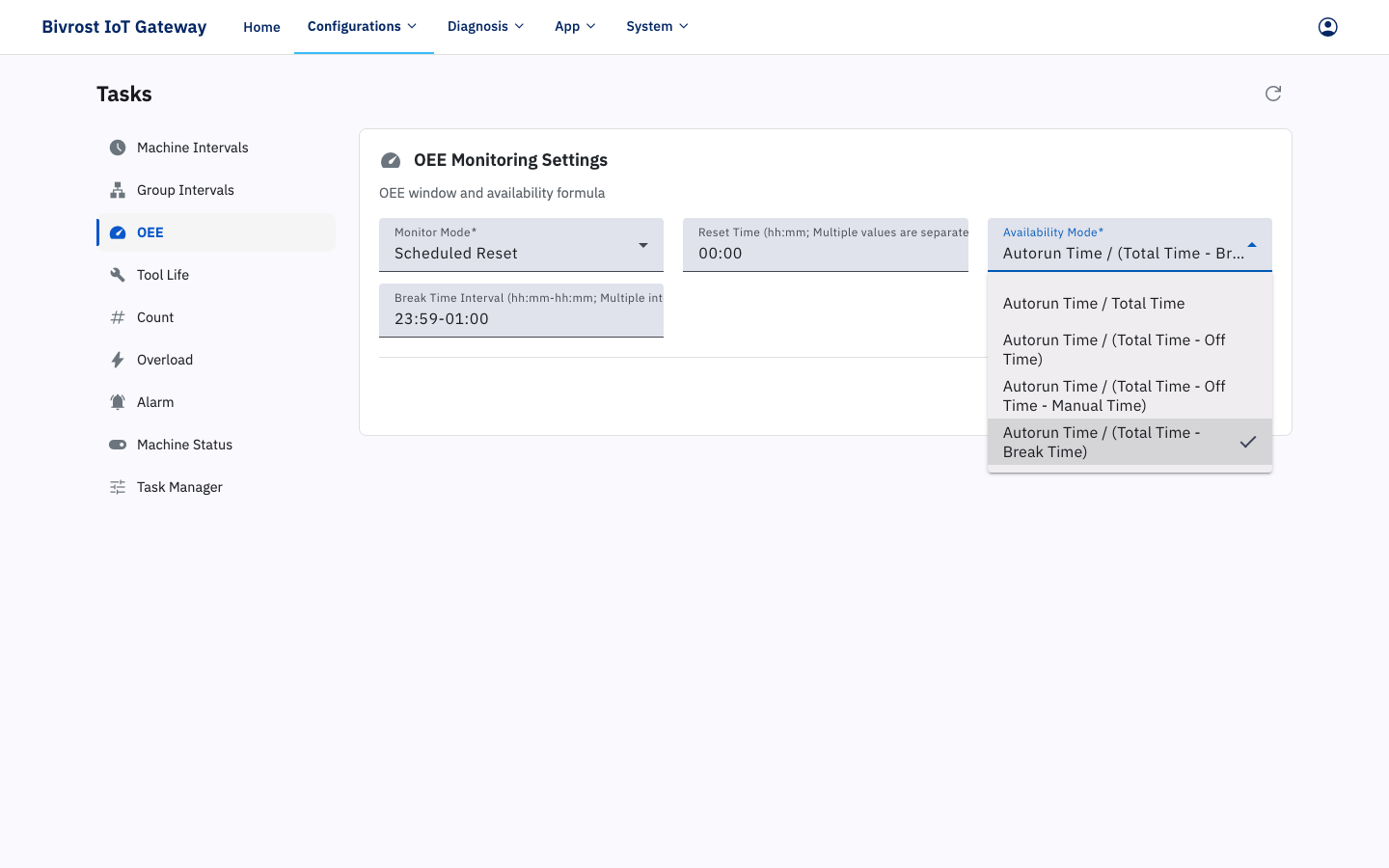The height and width of the screenshot is (868, 1389).
Task: Click the Tool Life wrench icon
Action: (x=118, y=275)
